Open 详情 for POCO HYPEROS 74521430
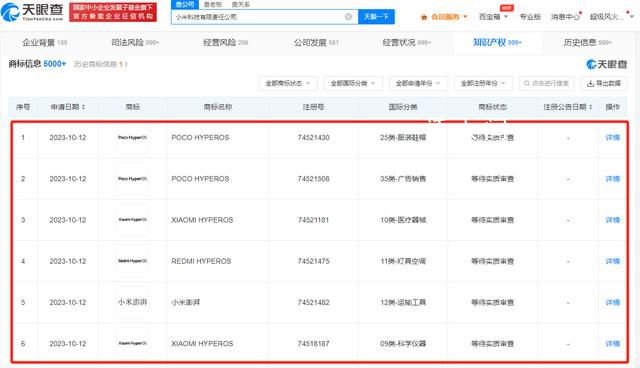 pos(612,137)
